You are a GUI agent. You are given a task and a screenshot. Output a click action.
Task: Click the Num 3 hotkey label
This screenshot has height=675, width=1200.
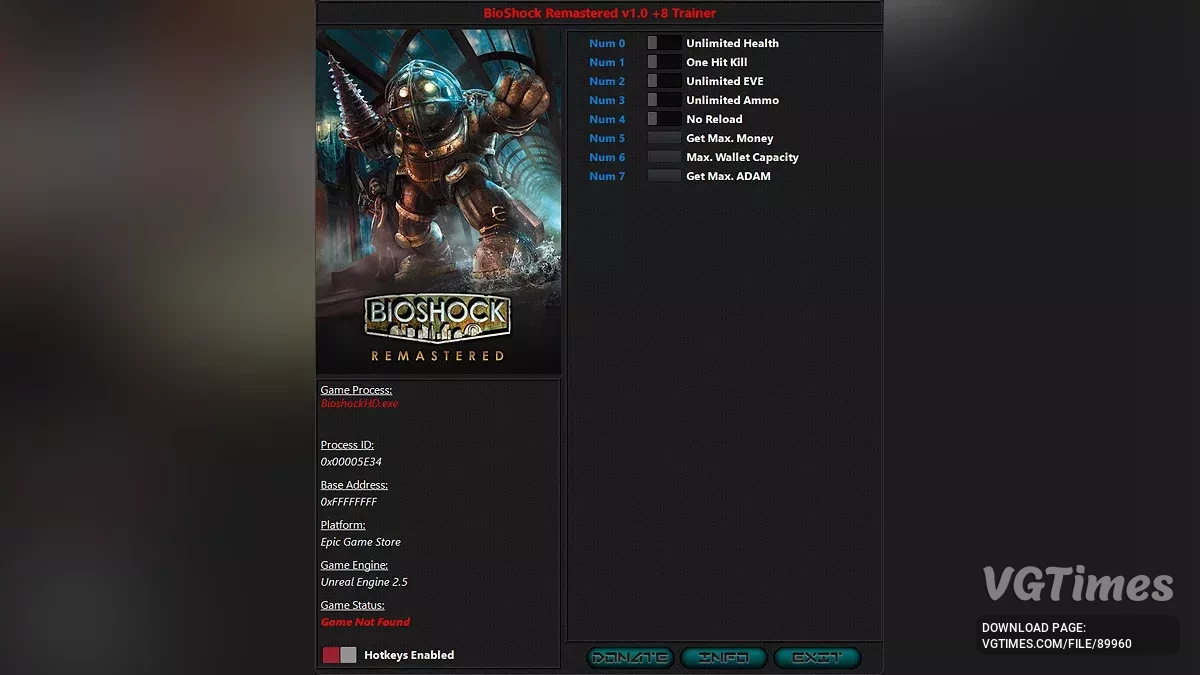[607, 100]
